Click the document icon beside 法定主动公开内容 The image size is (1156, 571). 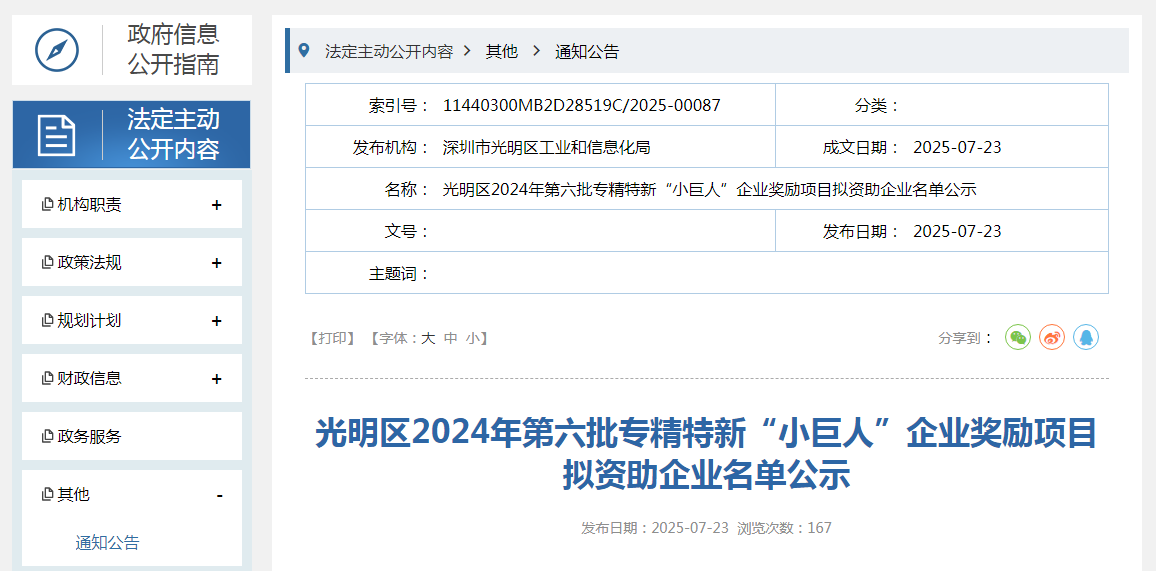coord(57,135)
